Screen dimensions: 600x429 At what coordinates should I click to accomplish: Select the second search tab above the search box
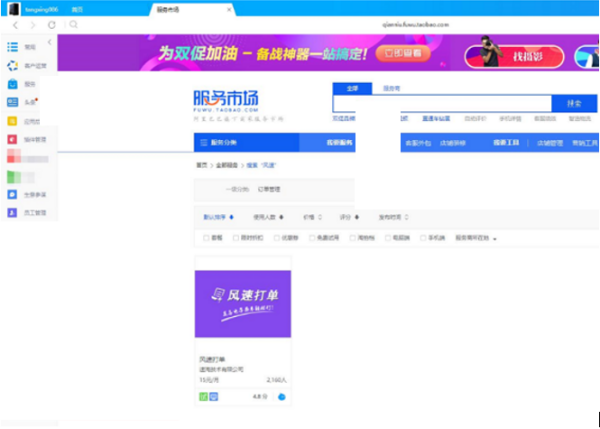coord(391,88)
